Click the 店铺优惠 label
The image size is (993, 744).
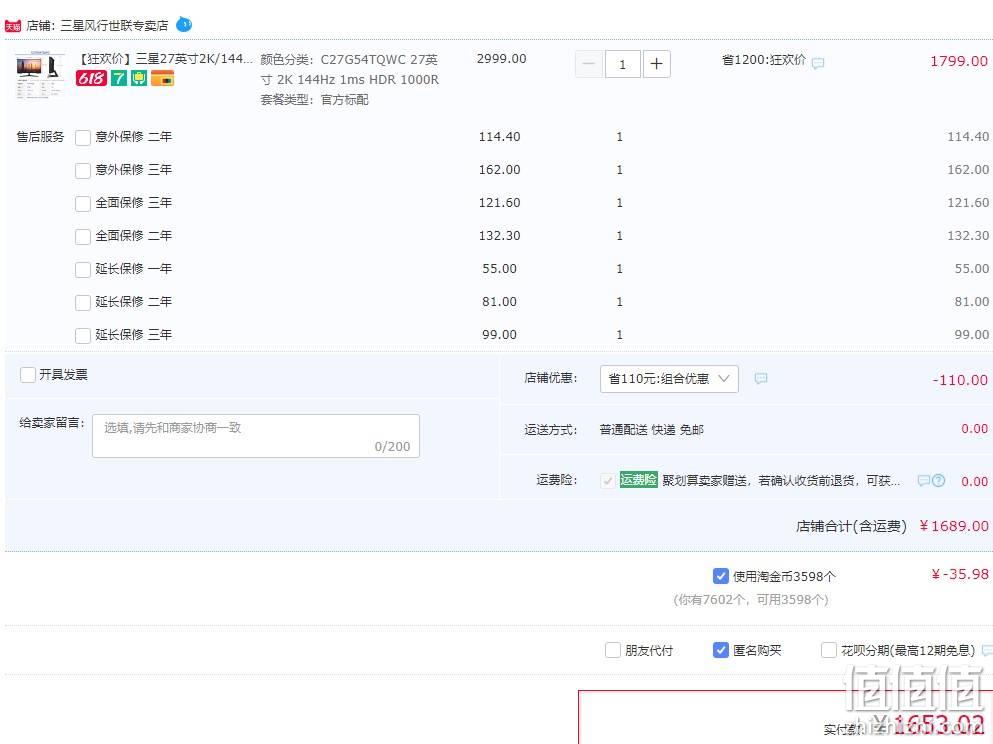(x=551, y=378)
